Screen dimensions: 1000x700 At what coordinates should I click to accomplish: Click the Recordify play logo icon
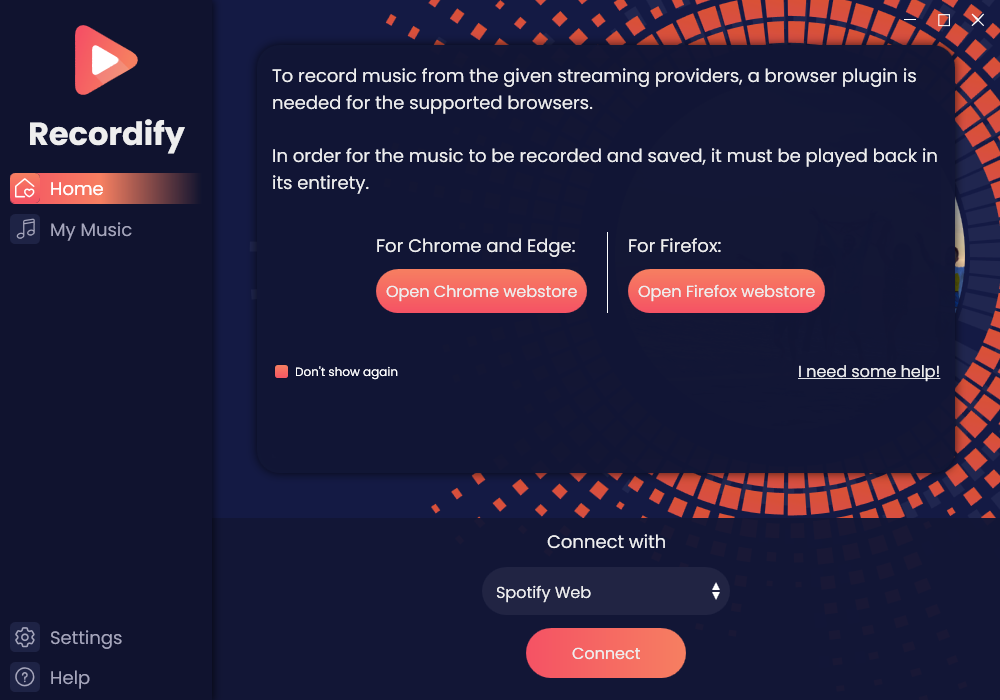click(x=105, y=61)
